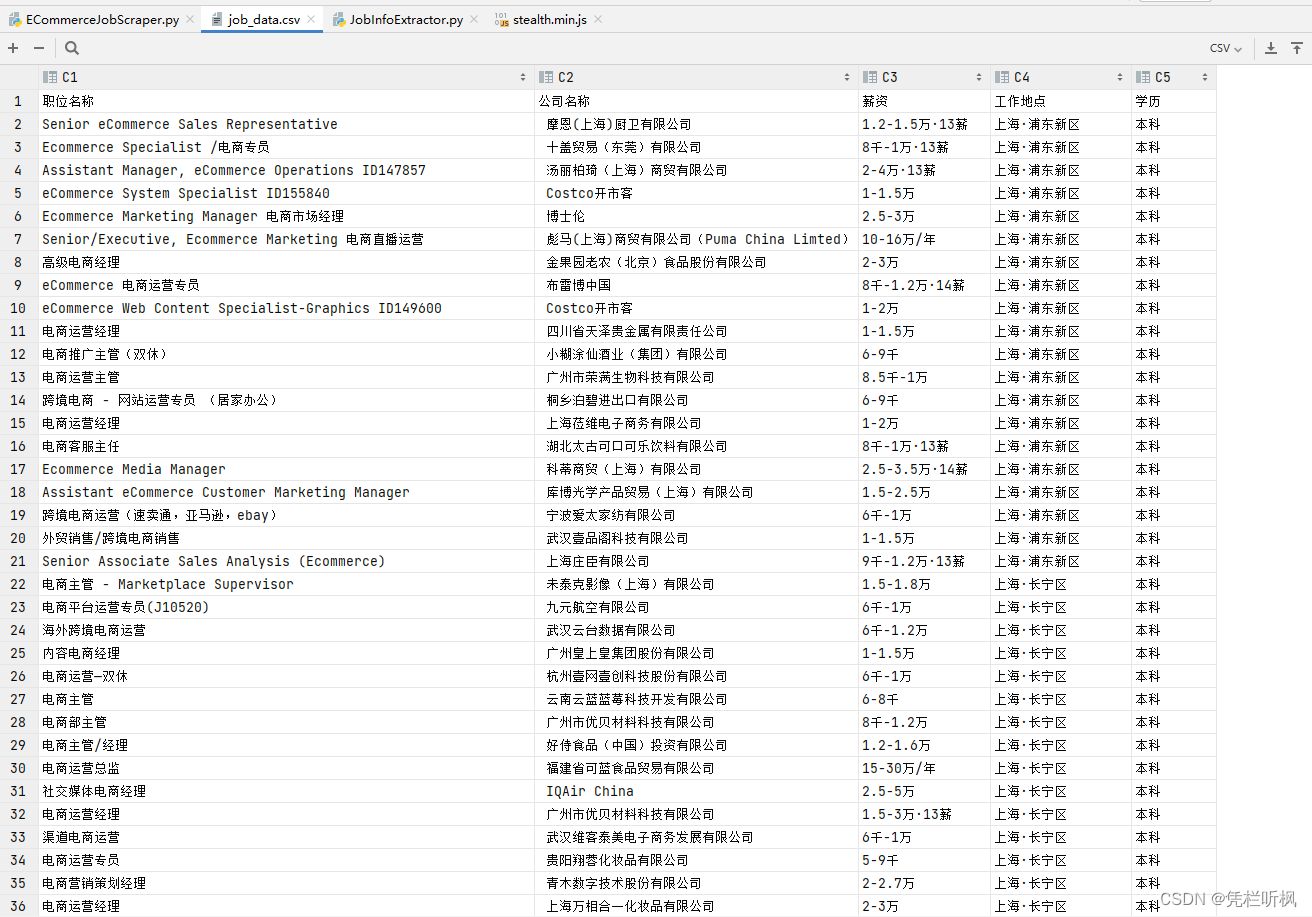Image resolution: width=1312 pixels, height=917 pixels.
Task: Toggle sort arrows on column C1
Action: point(523,77)
